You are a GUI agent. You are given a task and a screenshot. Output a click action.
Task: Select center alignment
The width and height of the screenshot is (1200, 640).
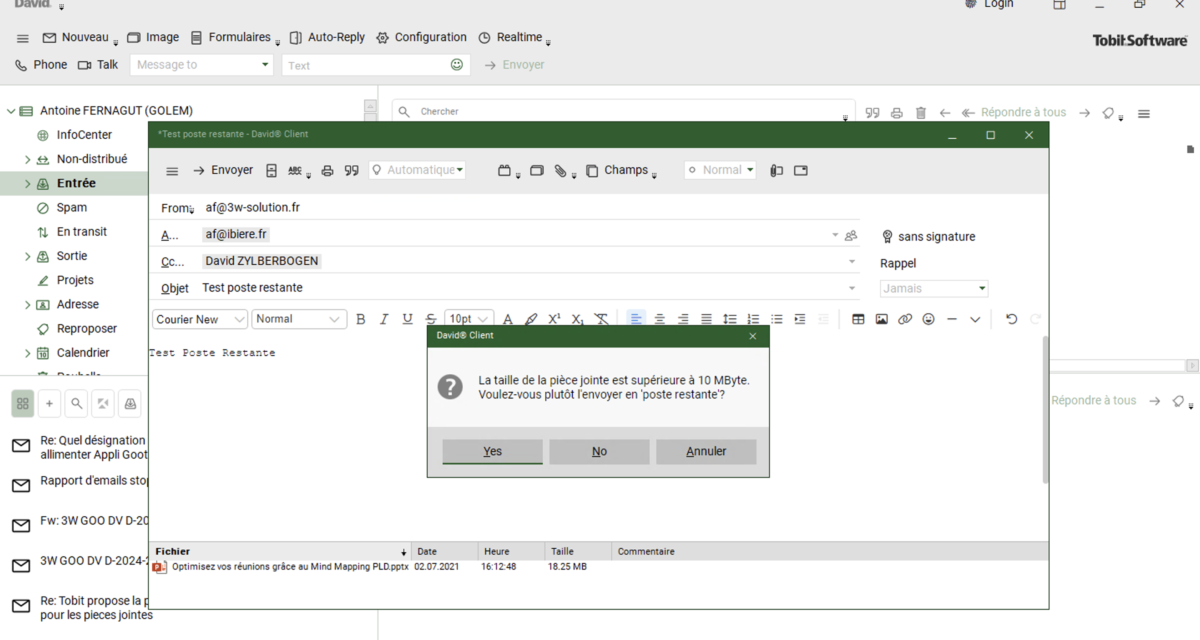click(x=660, y=319)
